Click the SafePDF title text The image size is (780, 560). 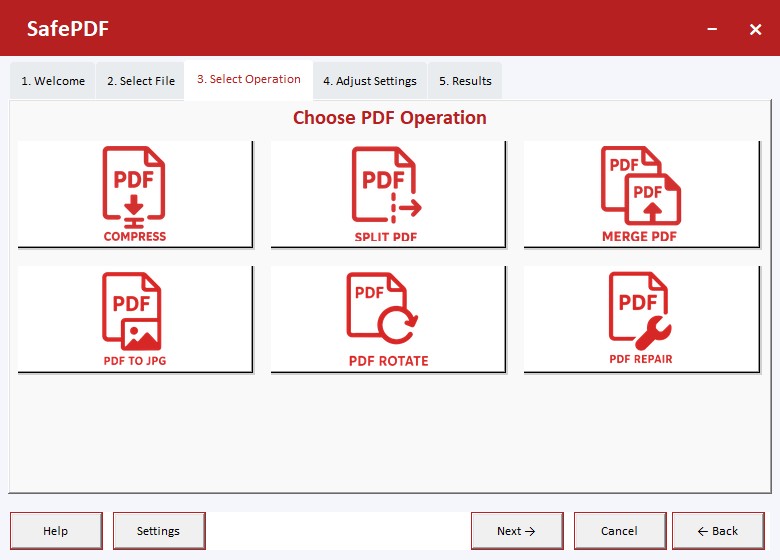(x=68, y=29)
